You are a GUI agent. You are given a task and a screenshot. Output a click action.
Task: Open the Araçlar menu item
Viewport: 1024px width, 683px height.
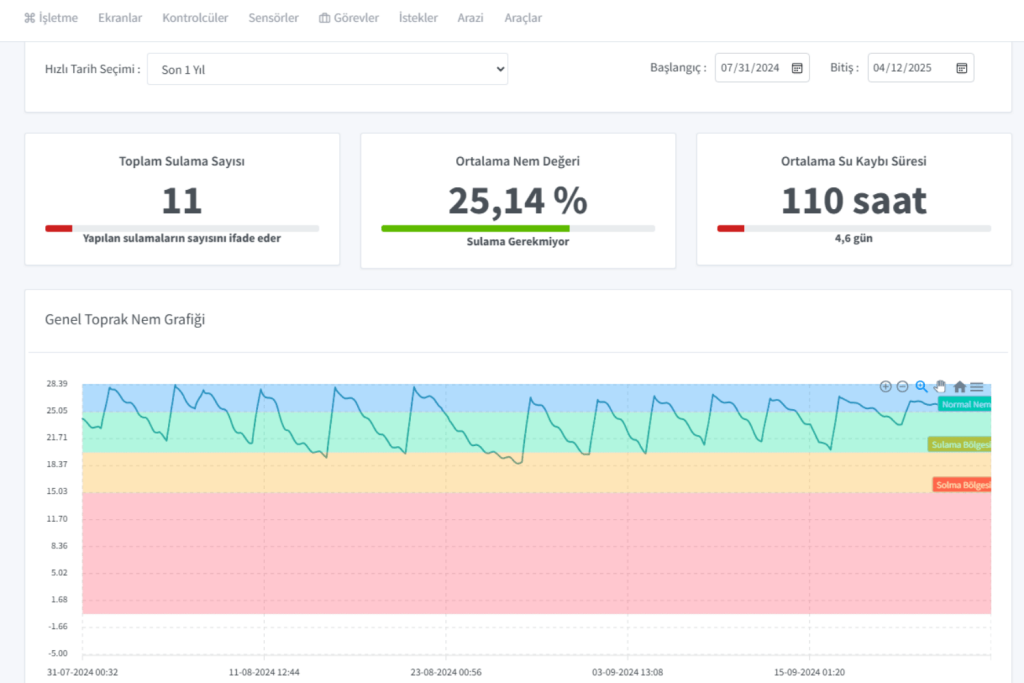pos(523,18)
